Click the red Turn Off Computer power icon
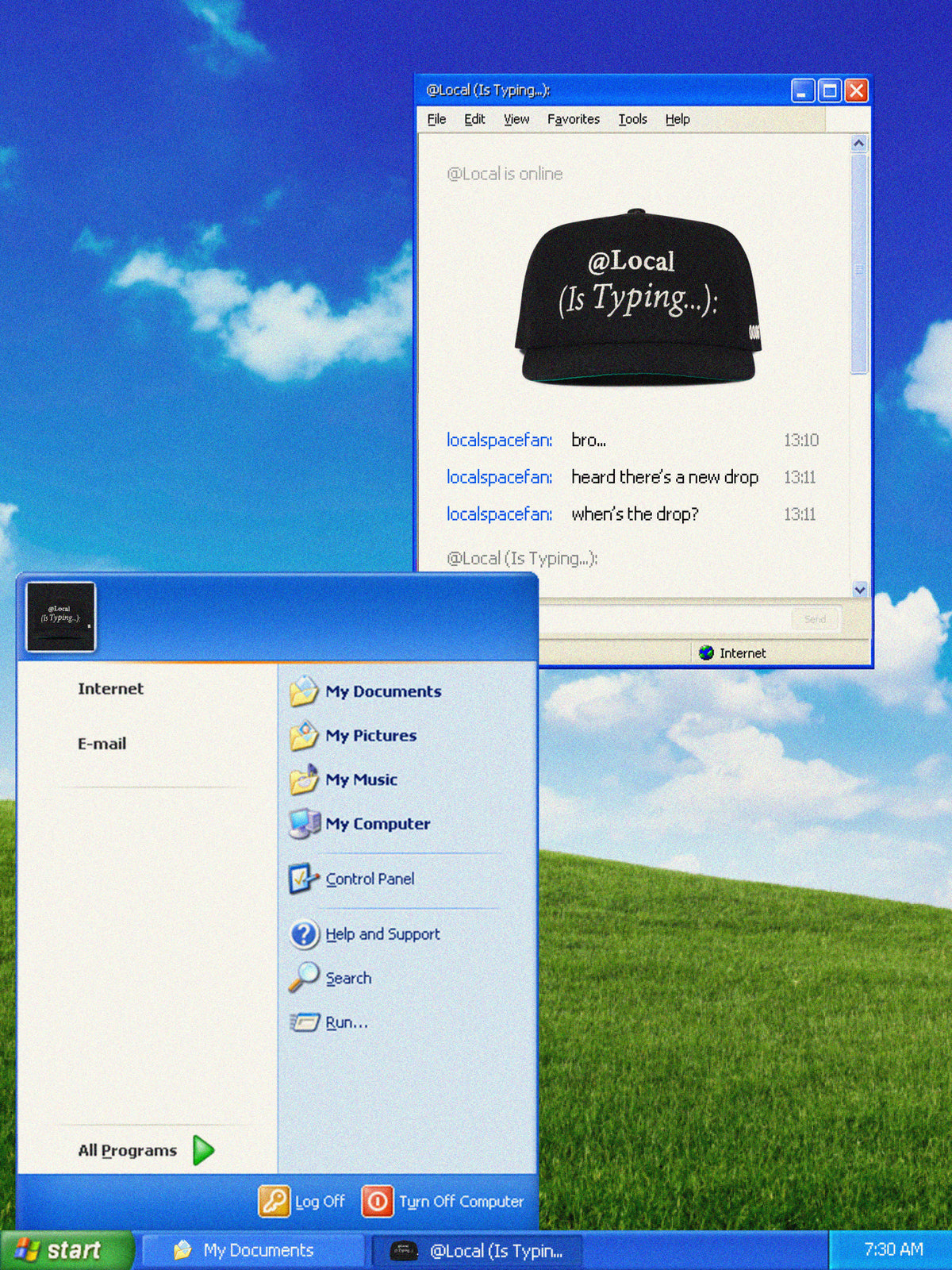The height and width of the screenshot is (1270, 952). (378, 1201)
